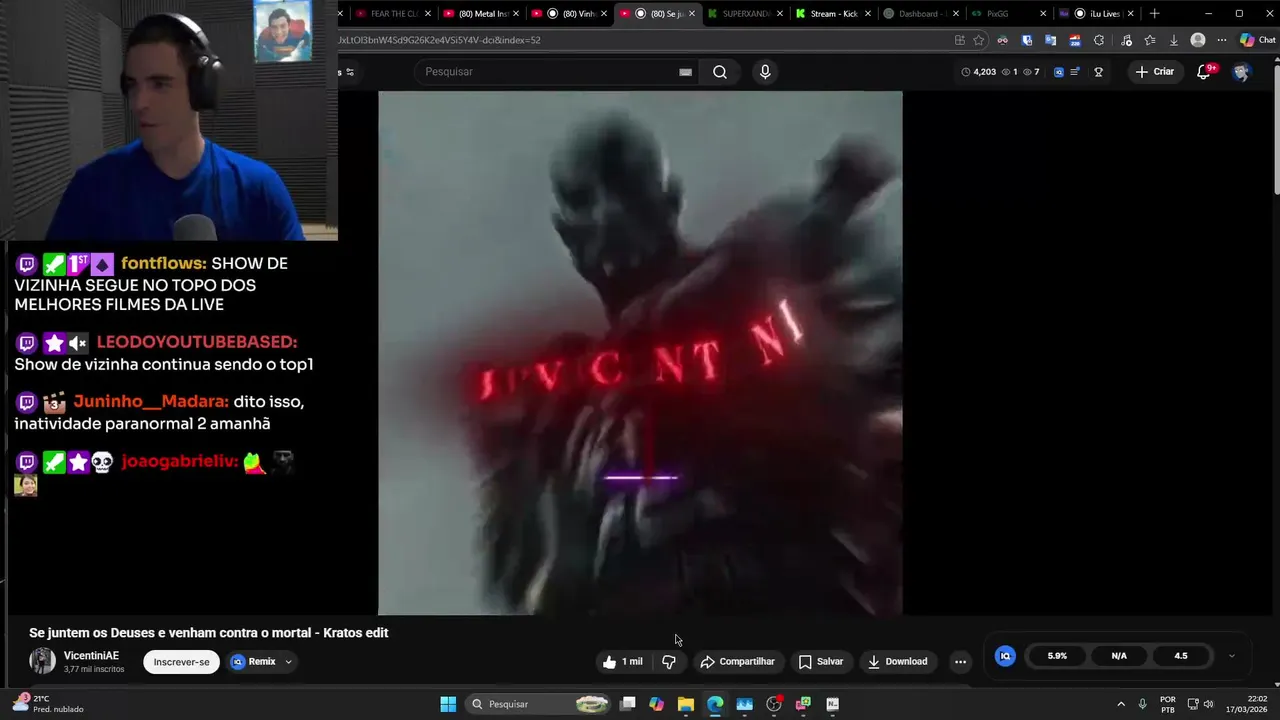Screen dimensions: 1280x720
Task: Click the 5.9% vidIQ score pill
Action: click(x=1057, y=656)
